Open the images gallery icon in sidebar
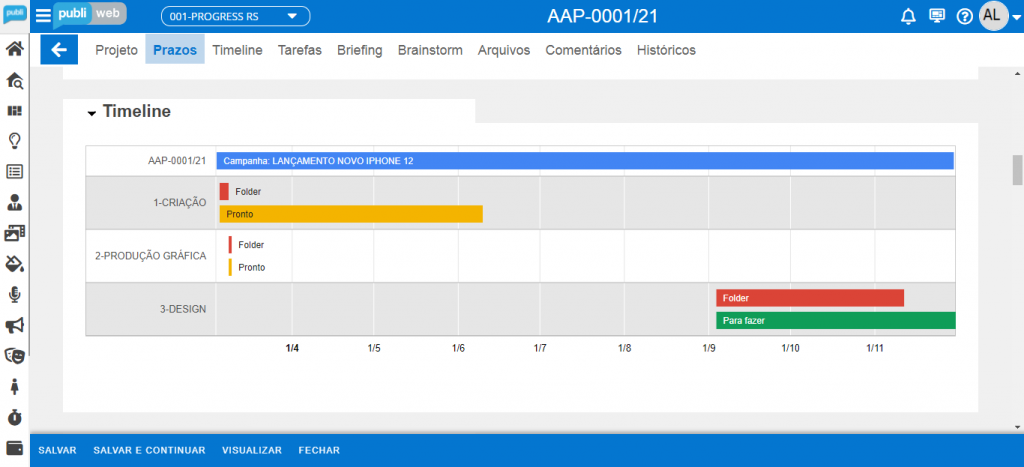The image size is (1024, 467). coord(14,233)
